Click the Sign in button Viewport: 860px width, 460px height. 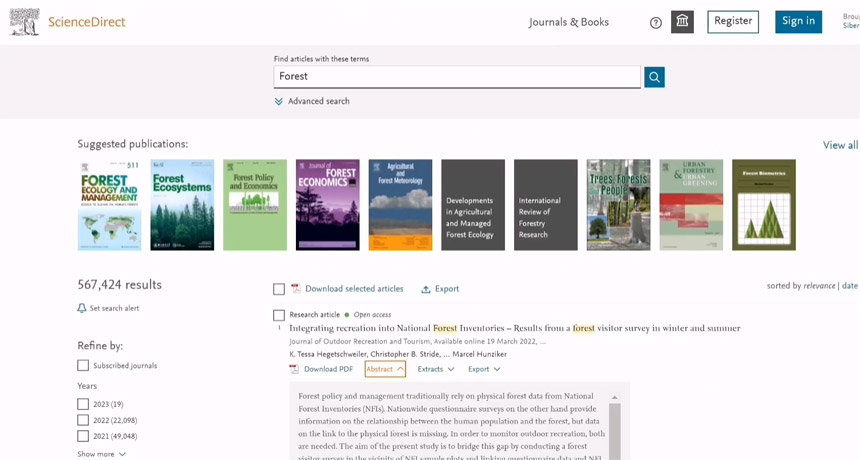click(x=798, y=21)
